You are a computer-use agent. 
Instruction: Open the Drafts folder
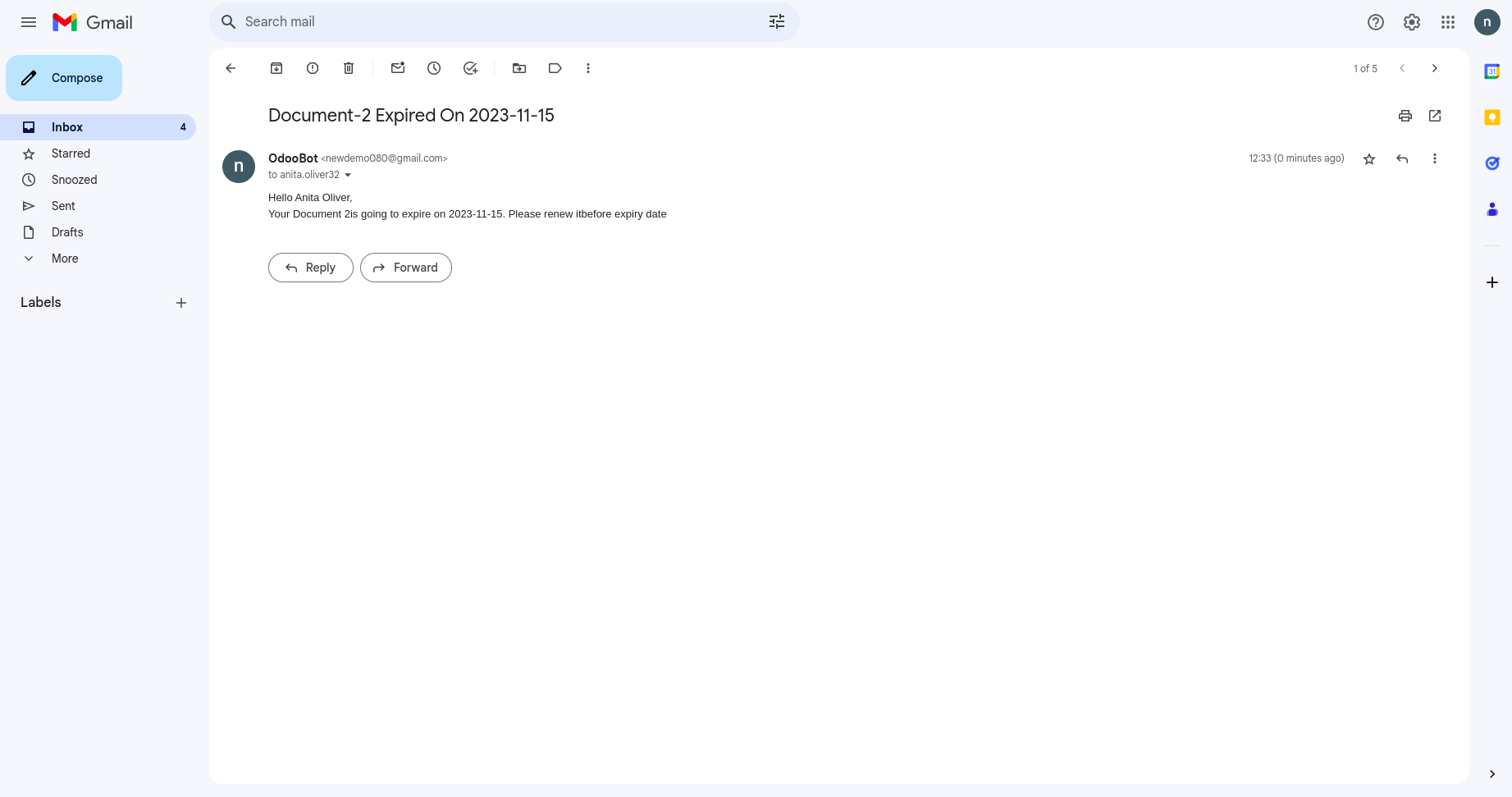[x=98, y=232]
